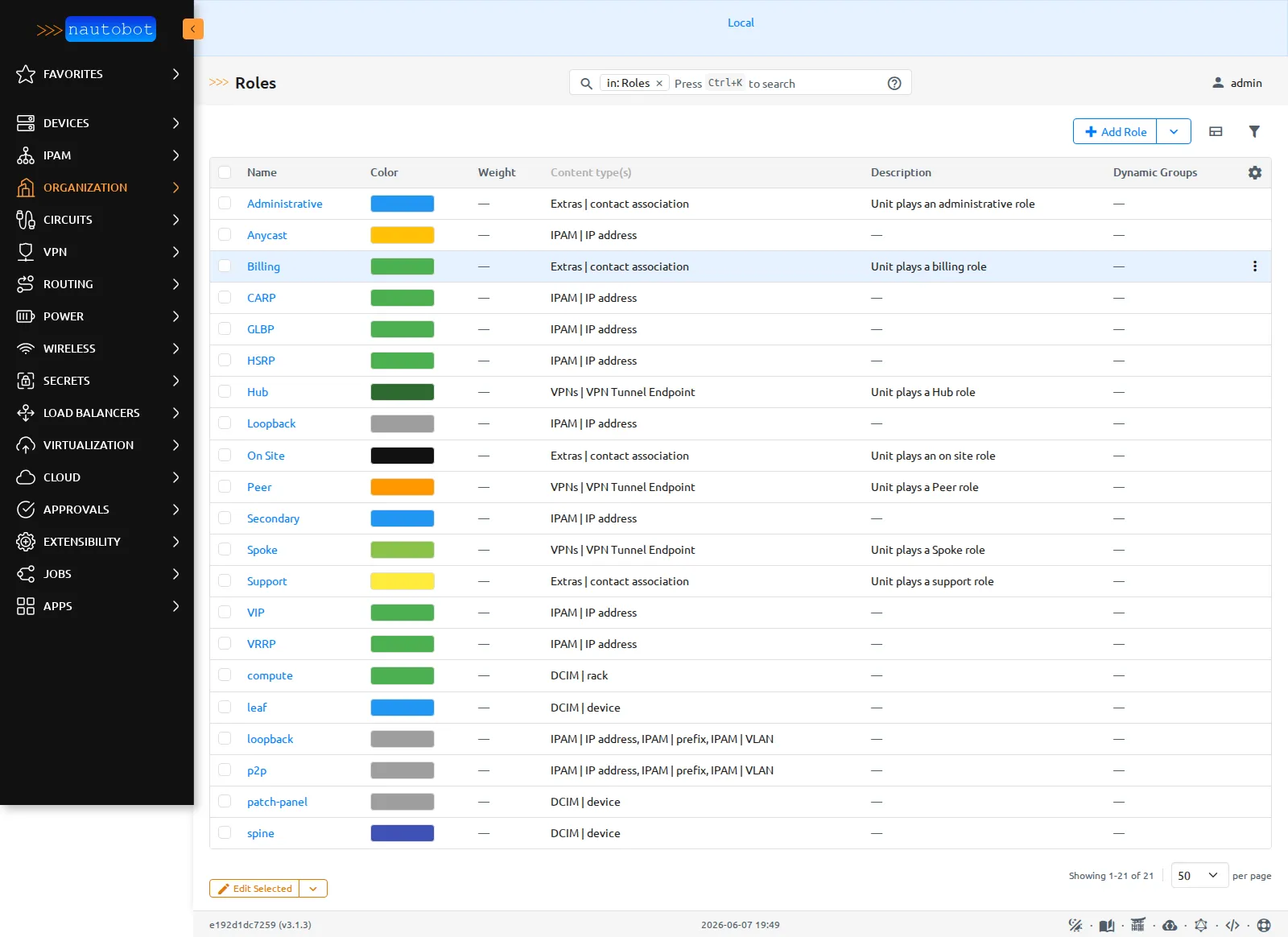Open the Approvals sidebar menu
Viewport: 1288px width, 937px height.
[97, 510]
